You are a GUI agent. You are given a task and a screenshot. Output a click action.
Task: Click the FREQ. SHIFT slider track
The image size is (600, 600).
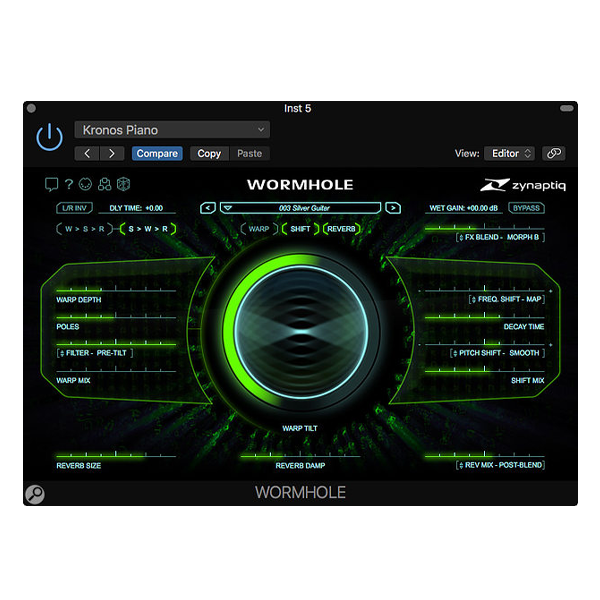pos(484,290)
